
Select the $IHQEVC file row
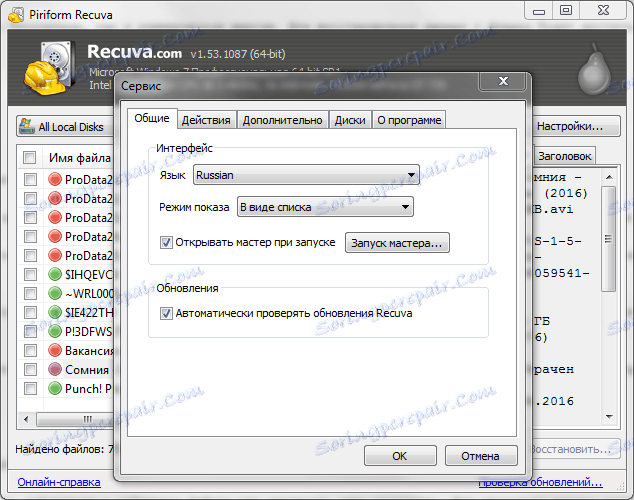tap(66, 274)
